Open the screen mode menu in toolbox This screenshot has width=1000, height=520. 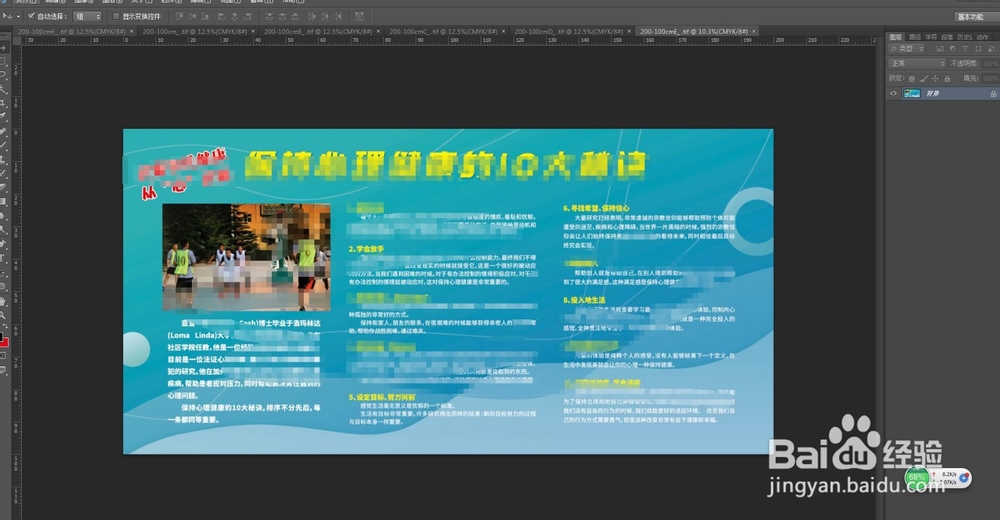[x=4, y=369]
